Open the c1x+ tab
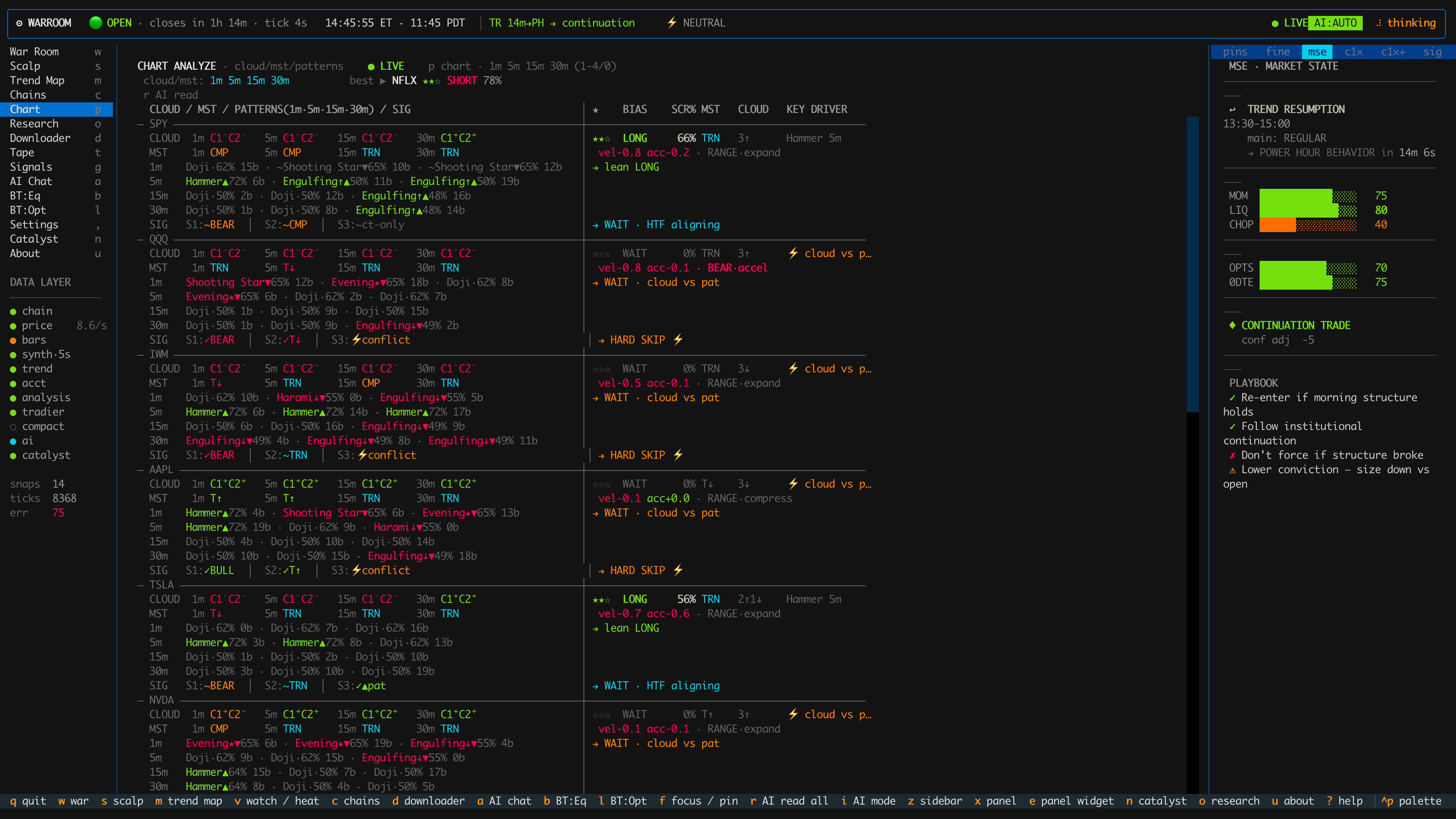This screenshot has height=819, width=1456. point(1393,52)
